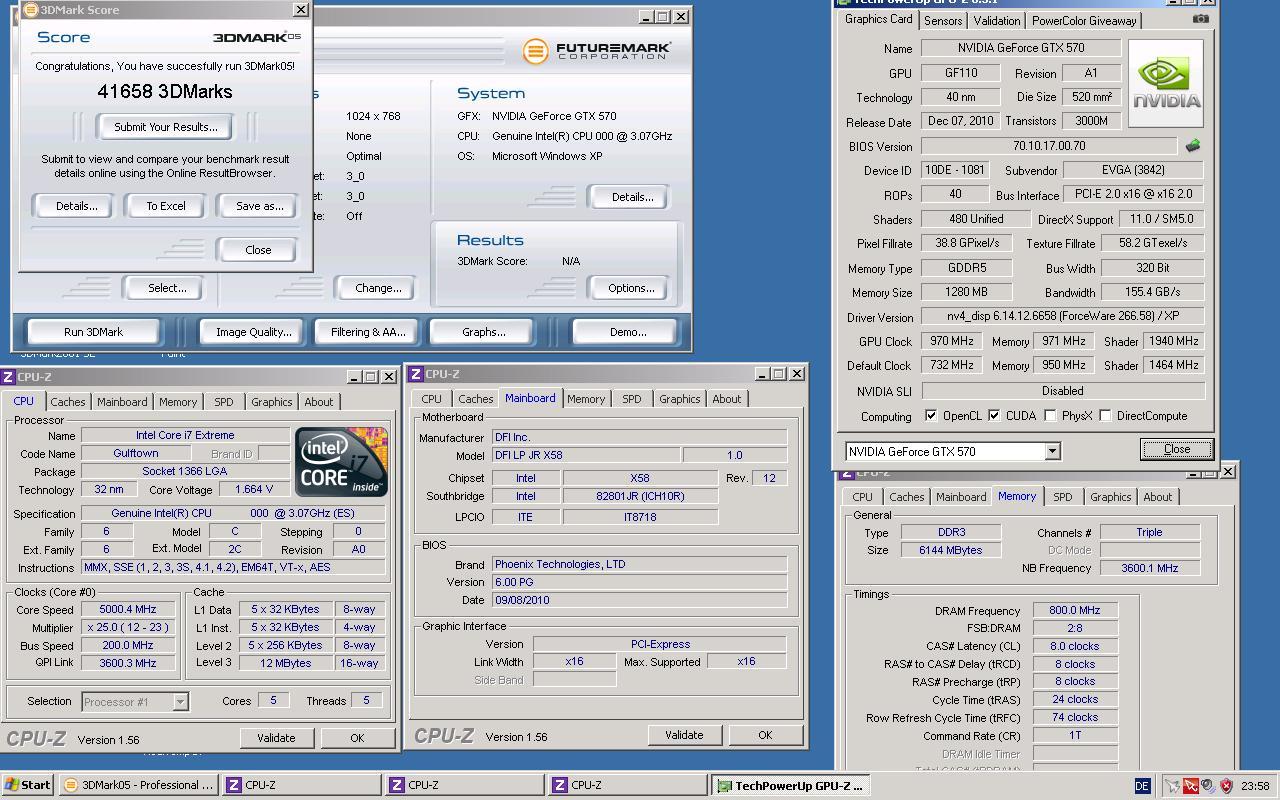Click the NVIDIA logo in GPU-Z

[x=1166, y=83]
